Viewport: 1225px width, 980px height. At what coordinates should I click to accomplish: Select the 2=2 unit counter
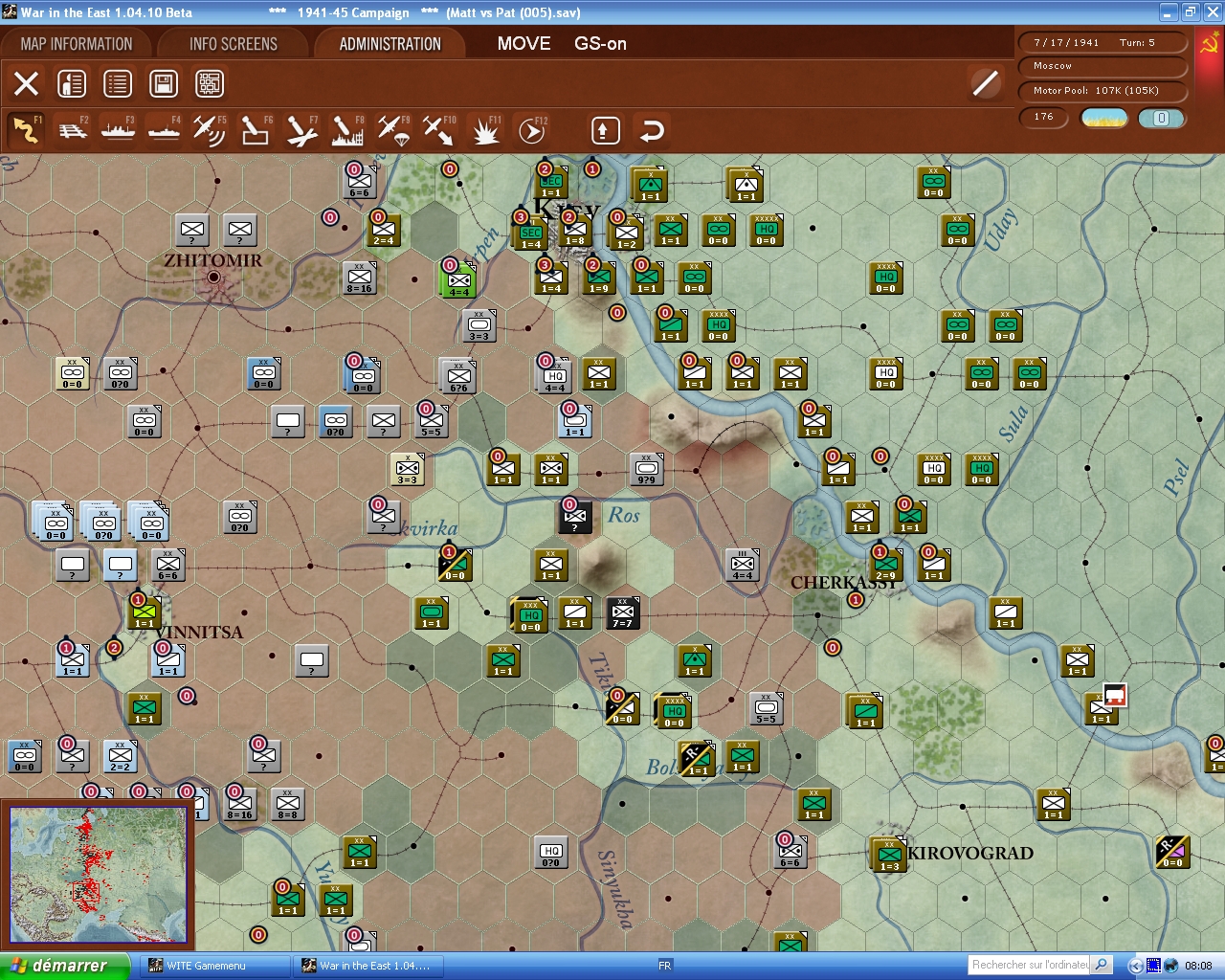(120, 756)
